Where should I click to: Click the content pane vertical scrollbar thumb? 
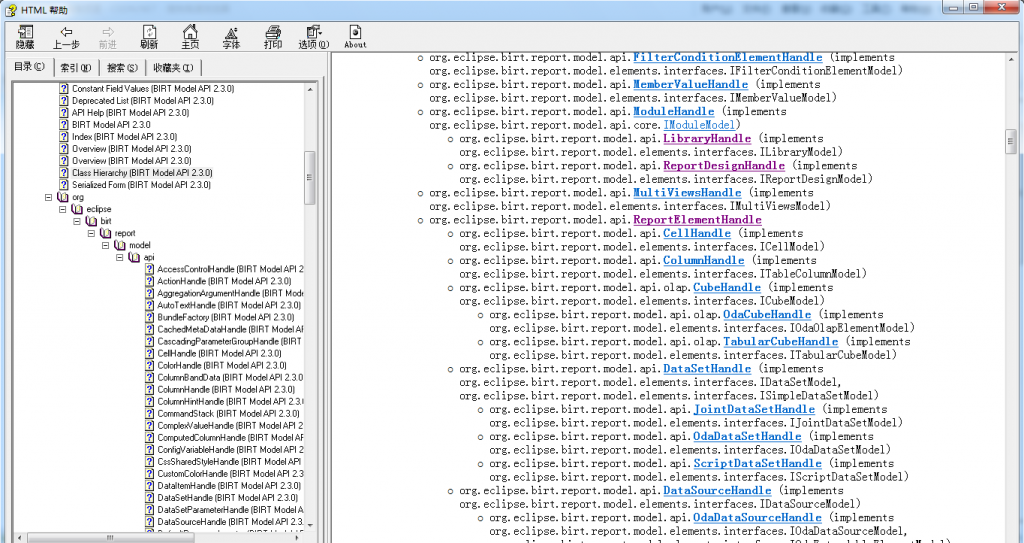(x=1011, y=140)
